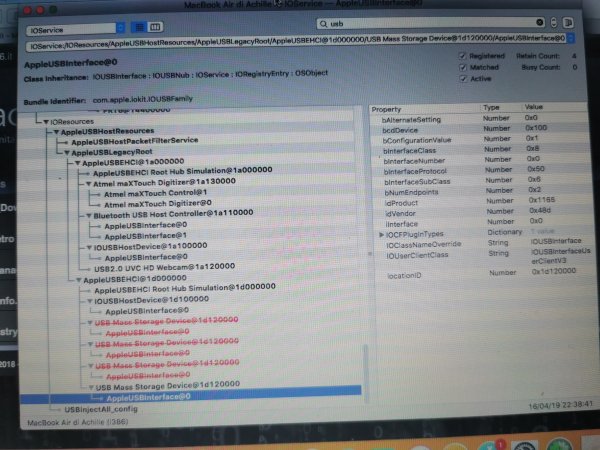Switch to column browser view in toolbar
The width and height of the screenshot is (600, 450).
[155, 27]
